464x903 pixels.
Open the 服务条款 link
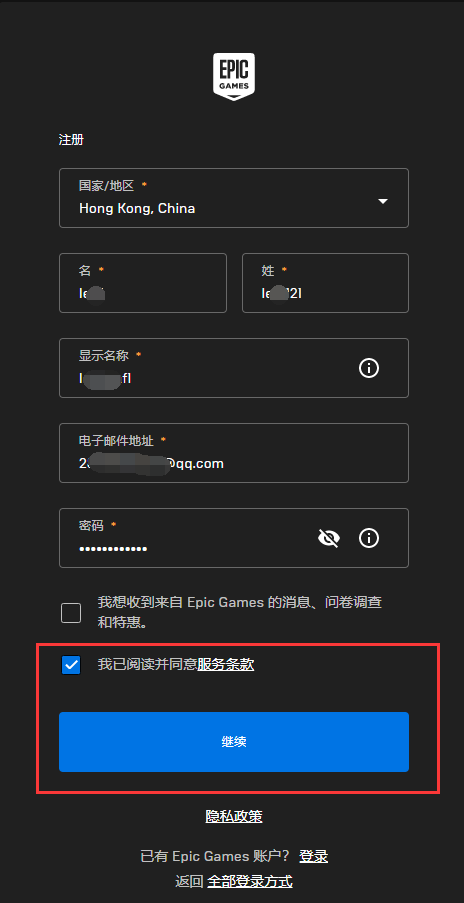click(226, 665)
